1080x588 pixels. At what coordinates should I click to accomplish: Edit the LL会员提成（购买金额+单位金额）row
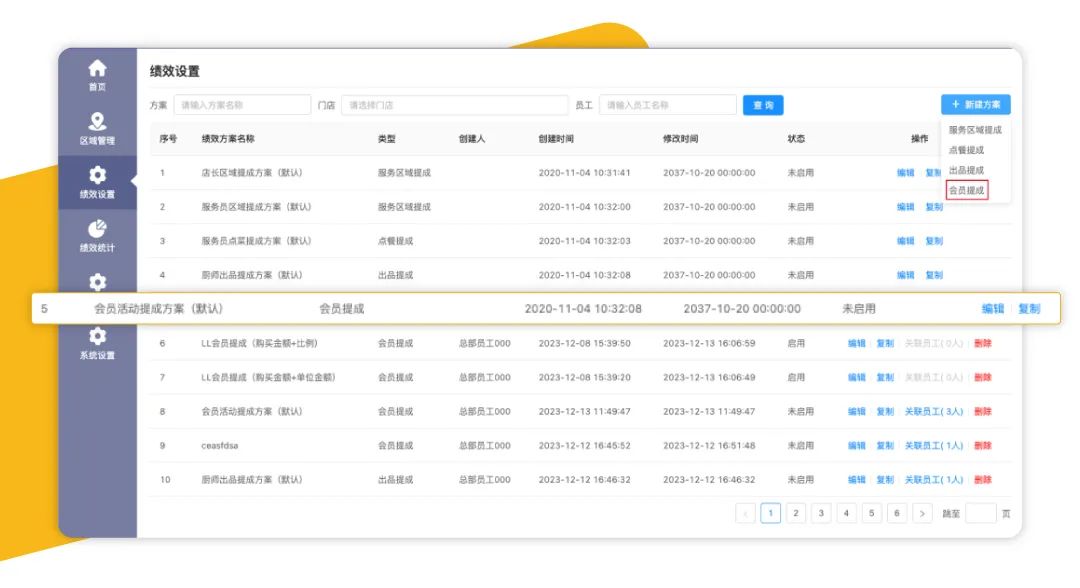coord(856,377)
